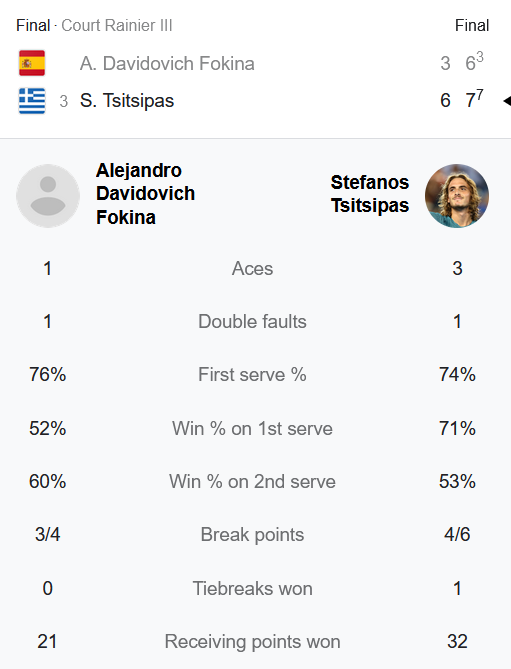Select the Aces stat row label
This screenshot has width=511, height=669.
click(253, 269)
